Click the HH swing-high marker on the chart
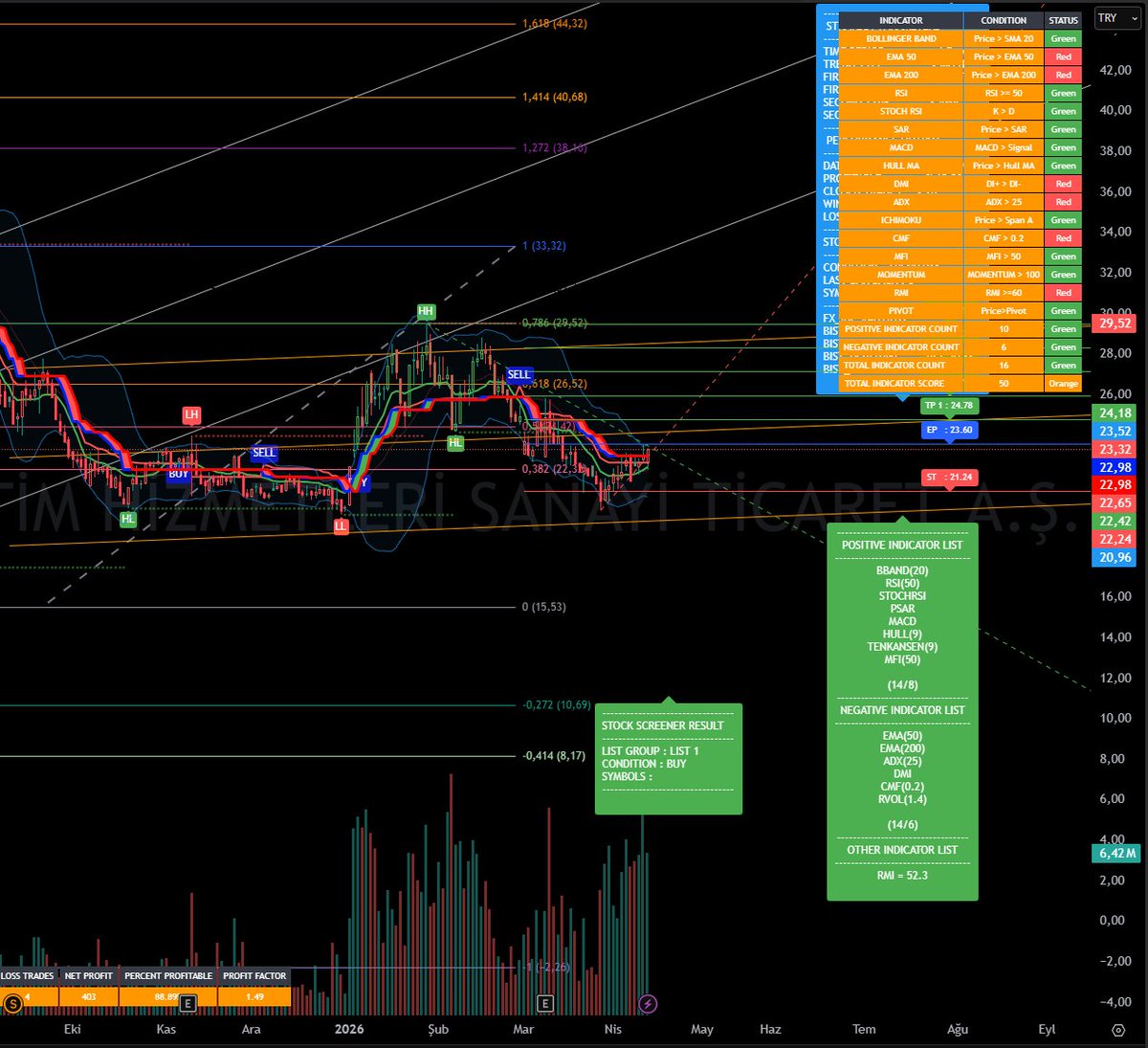 tap(425, 311)
